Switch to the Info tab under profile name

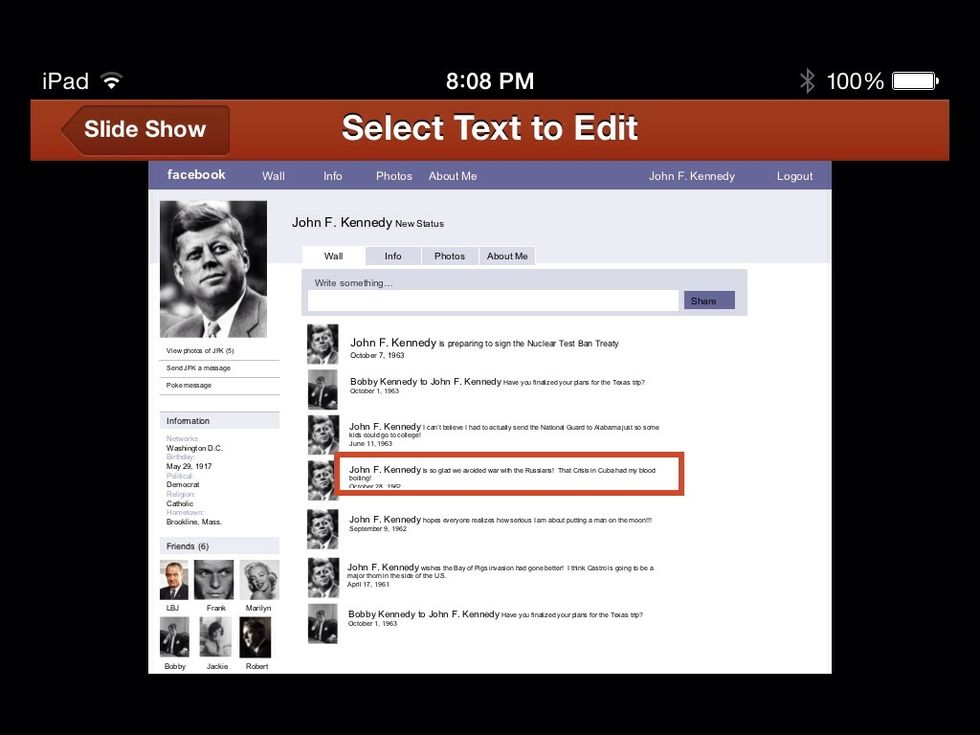click(x=393, y=256)
